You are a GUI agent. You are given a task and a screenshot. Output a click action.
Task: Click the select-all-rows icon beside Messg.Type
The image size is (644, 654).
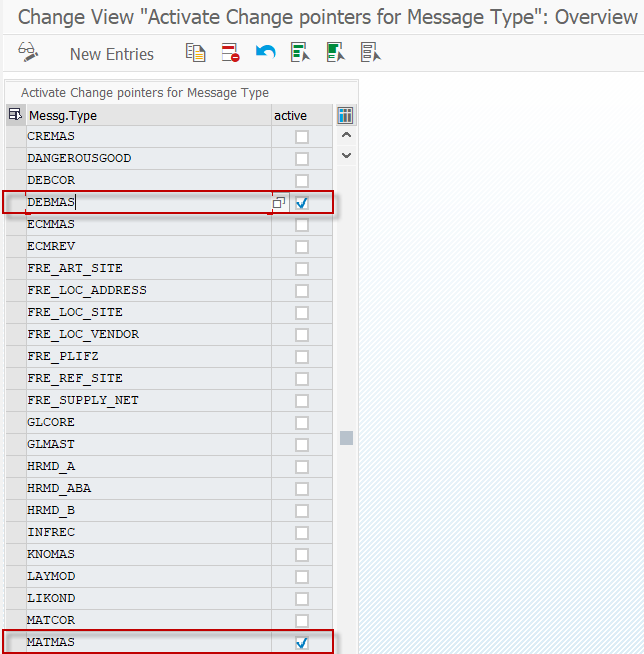[14, 115]
